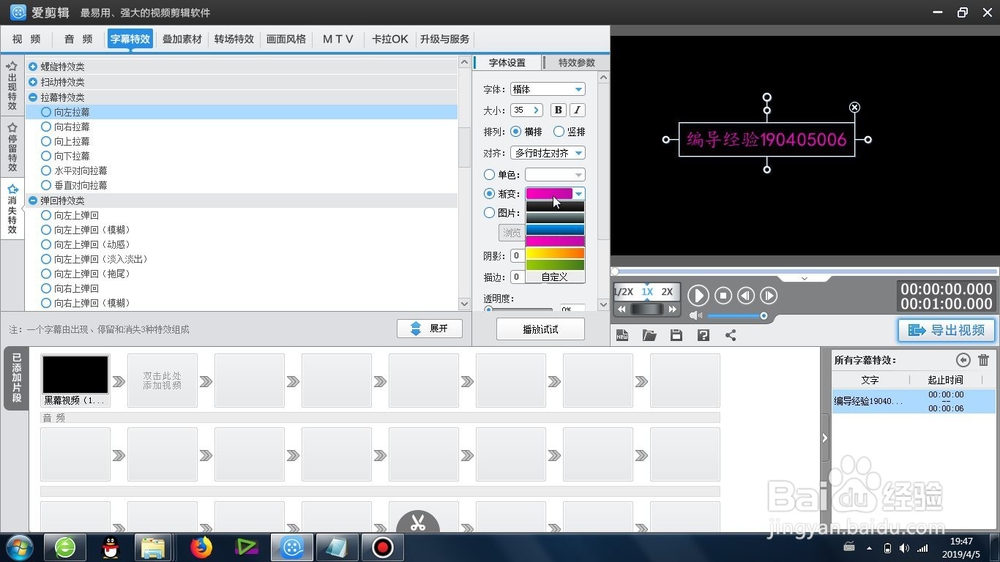1000x562 pixels.
Task: Click the new project icon
Action: [x=622, y=335]
